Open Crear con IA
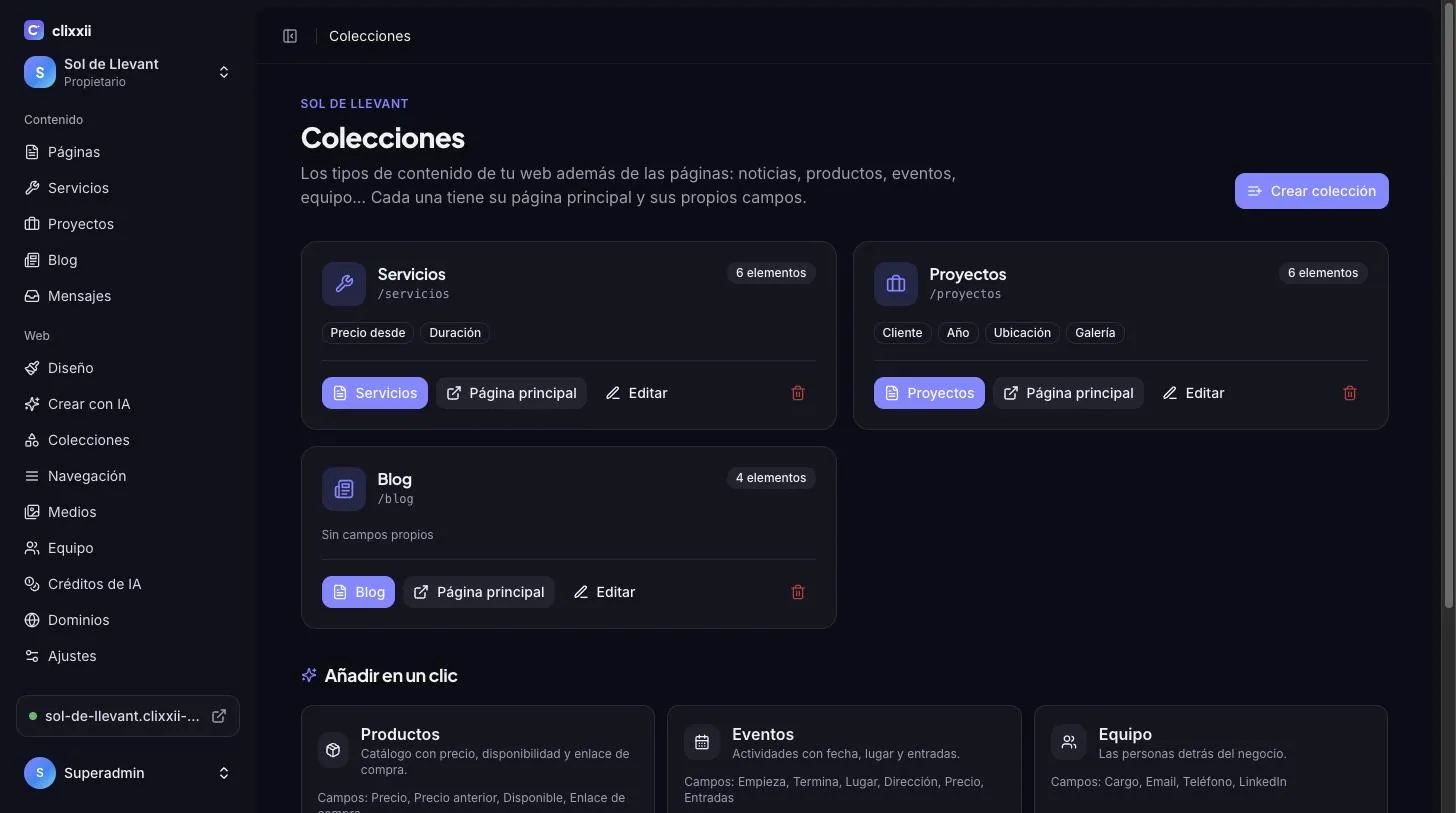 tap(128, 404)
